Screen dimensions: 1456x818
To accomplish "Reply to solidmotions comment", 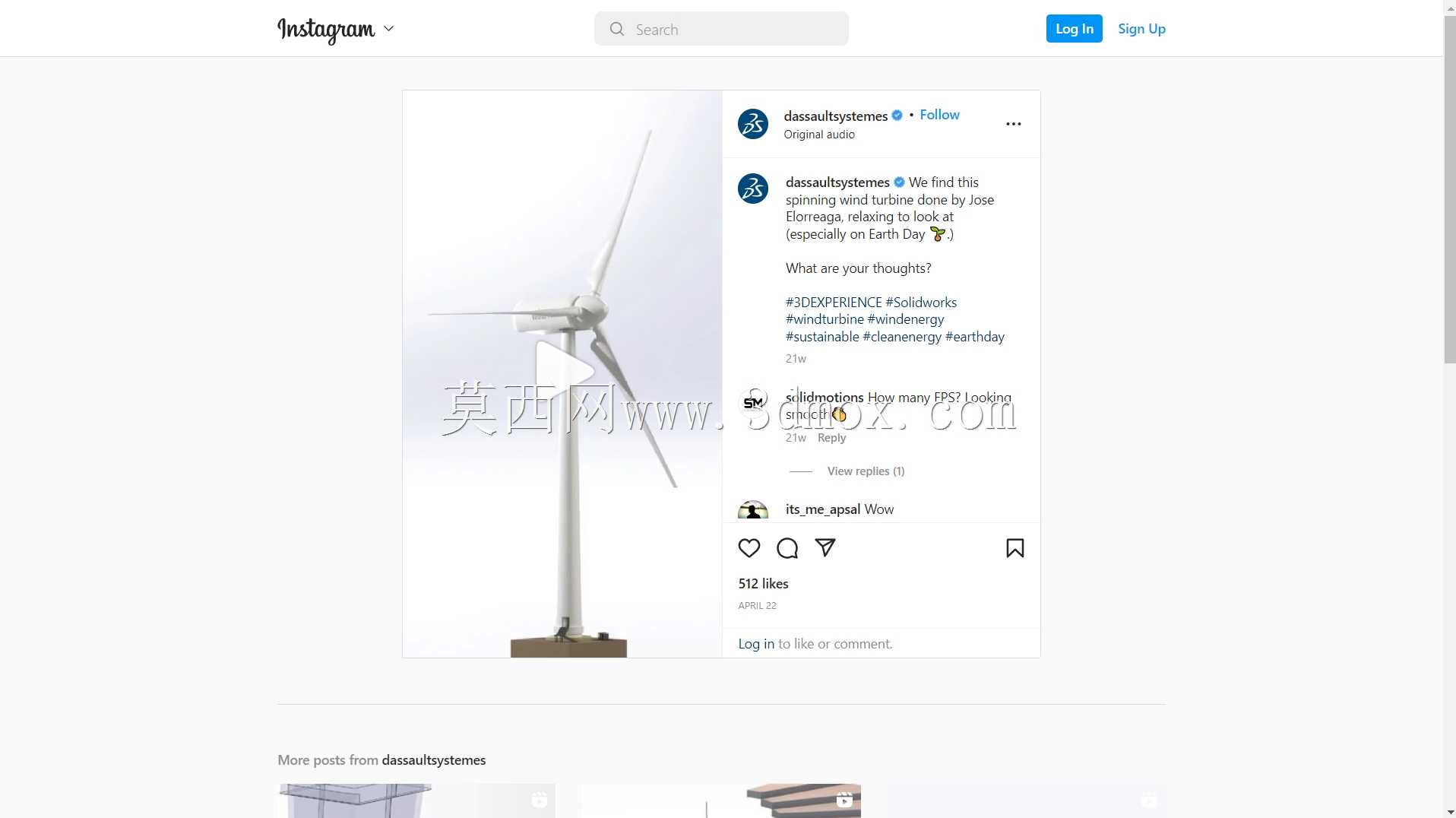I will (x=831, y=438).
